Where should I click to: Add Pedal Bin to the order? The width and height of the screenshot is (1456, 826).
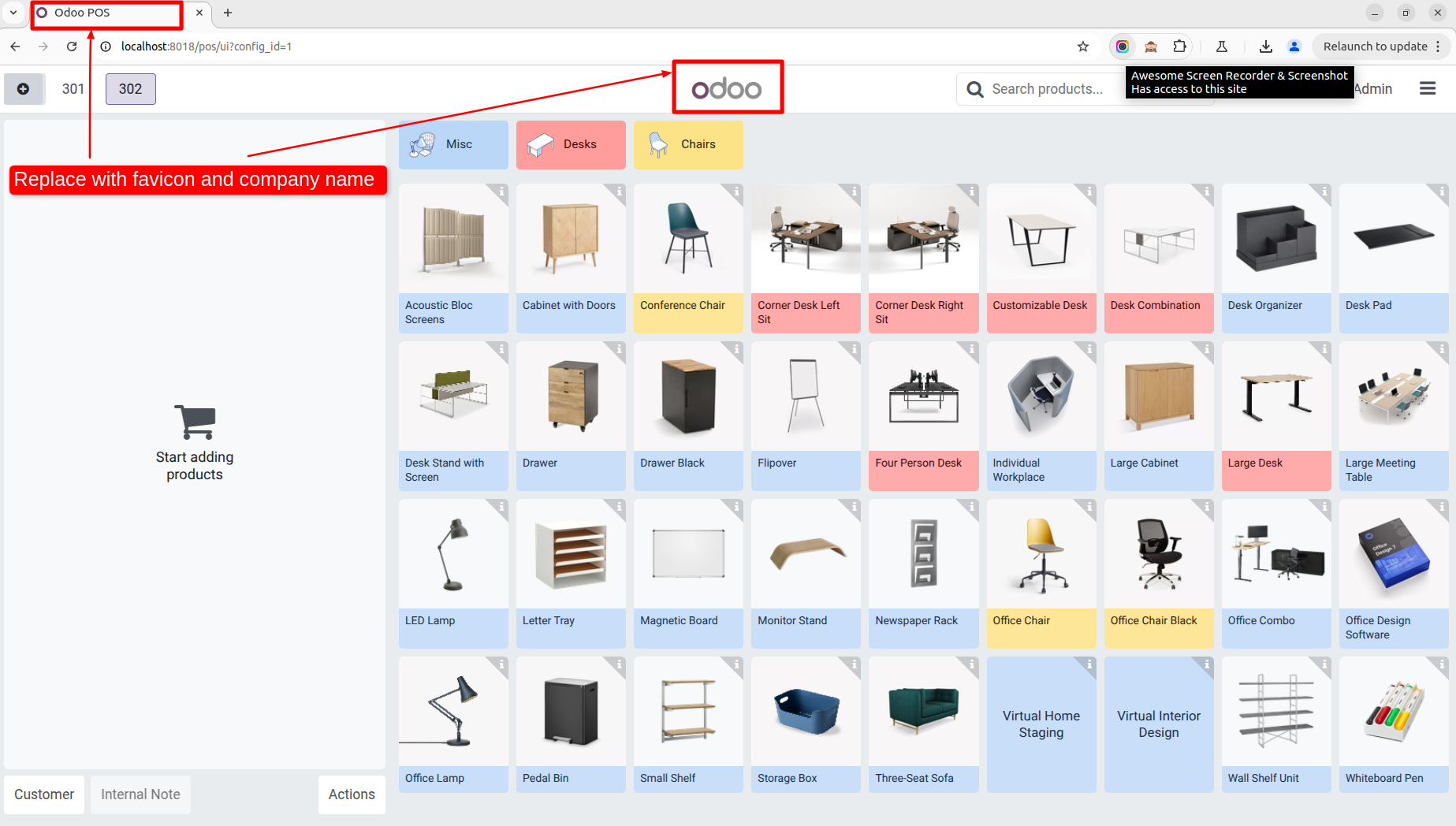(x=571, y=724)
